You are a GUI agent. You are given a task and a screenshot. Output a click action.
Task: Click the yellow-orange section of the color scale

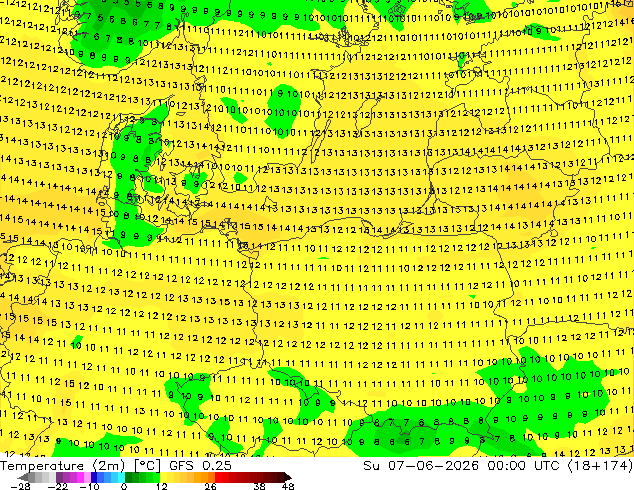click(x=188, y=477)
